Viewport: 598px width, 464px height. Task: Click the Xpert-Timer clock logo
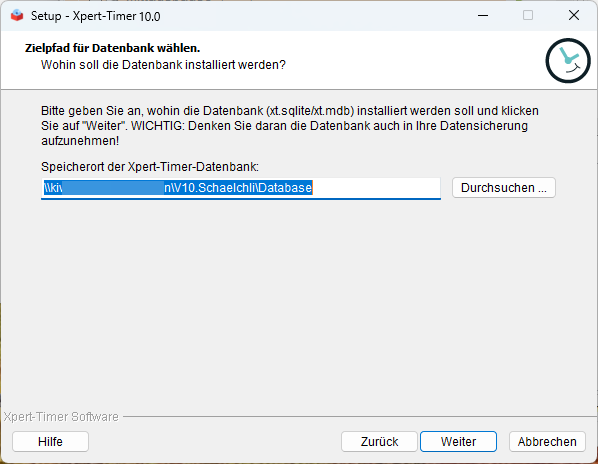(x=568, y=61)
